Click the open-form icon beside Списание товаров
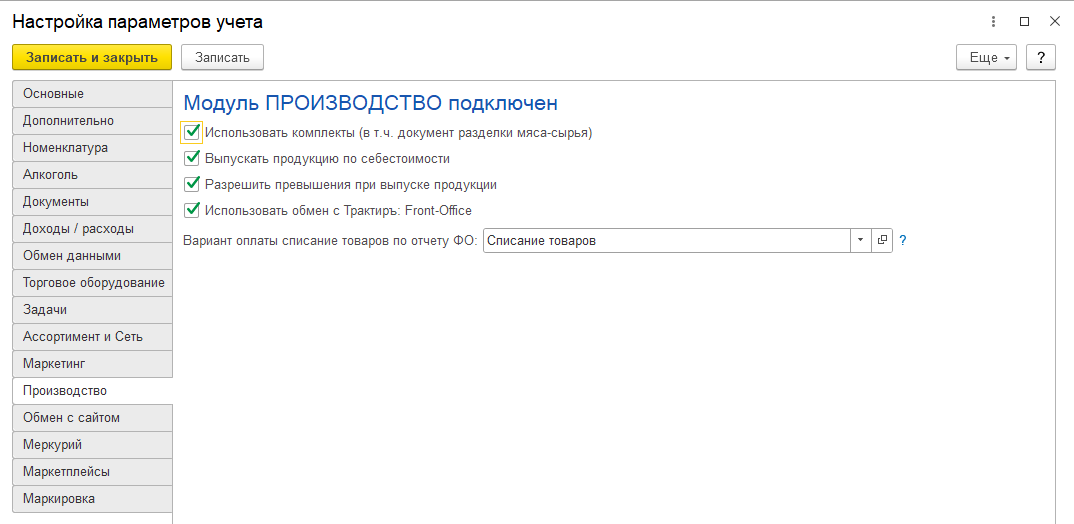The width and height of the screenshot is (1074, 524). pos(882,241)
